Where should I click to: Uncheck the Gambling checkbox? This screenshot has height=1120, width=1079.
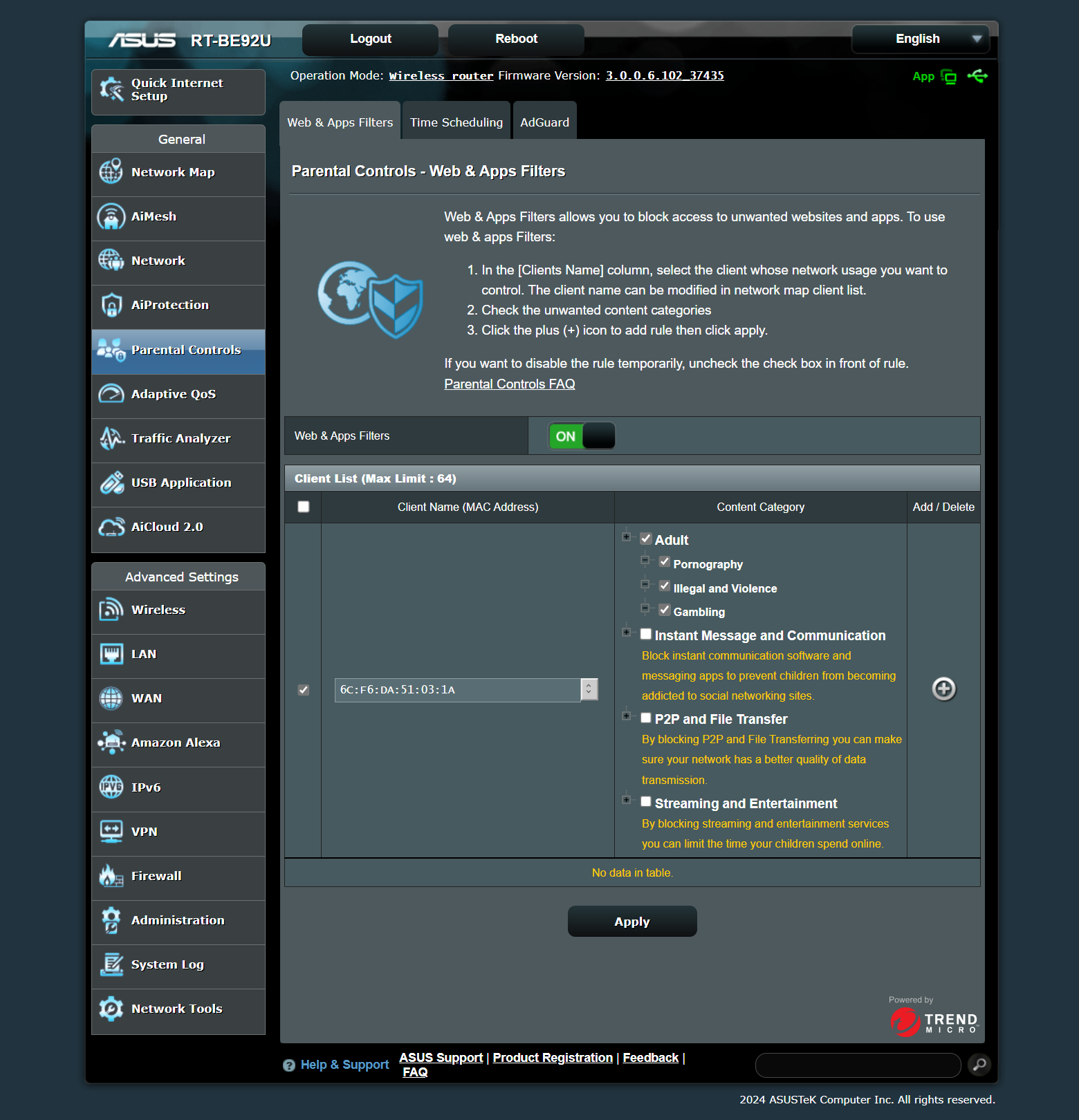(x=665, y=610)
